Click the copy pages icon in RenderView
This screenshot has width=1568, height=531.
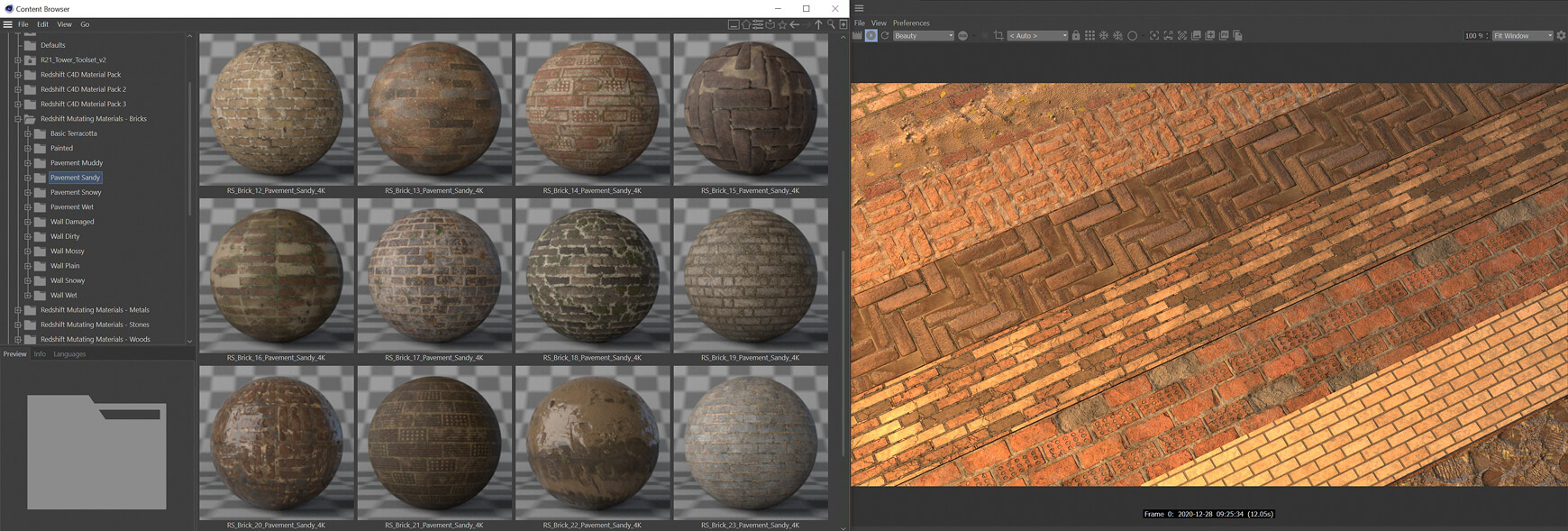(1237, 36)
